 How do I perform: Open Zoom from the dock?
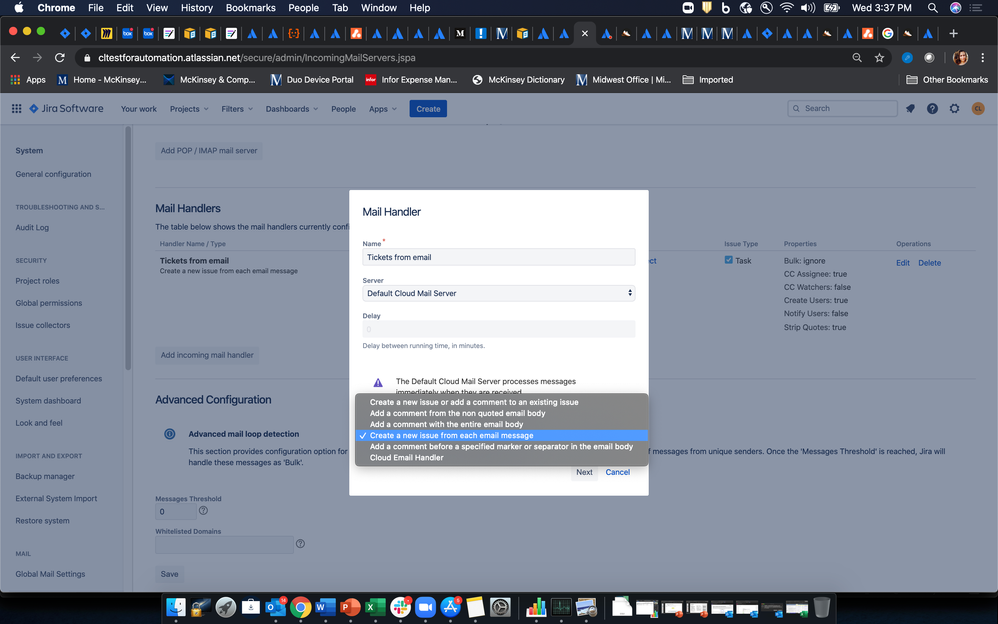click(425, 607)
